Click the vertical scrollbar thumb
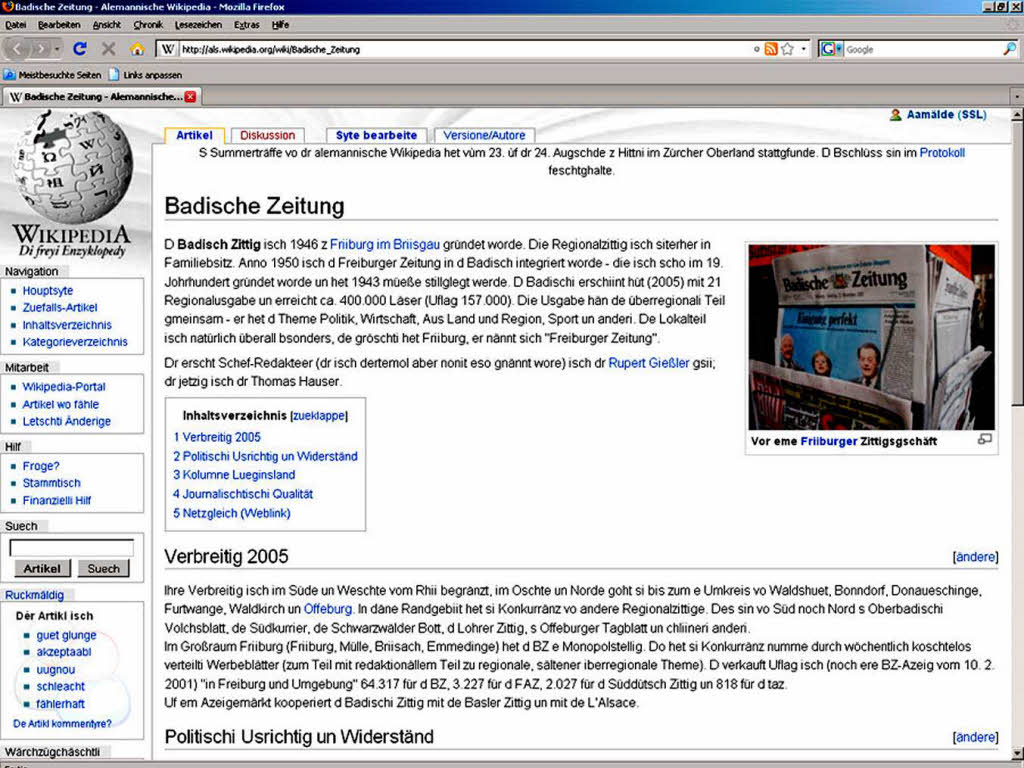This screenshot has width=1024, height=768. [x=1017, y=263]
